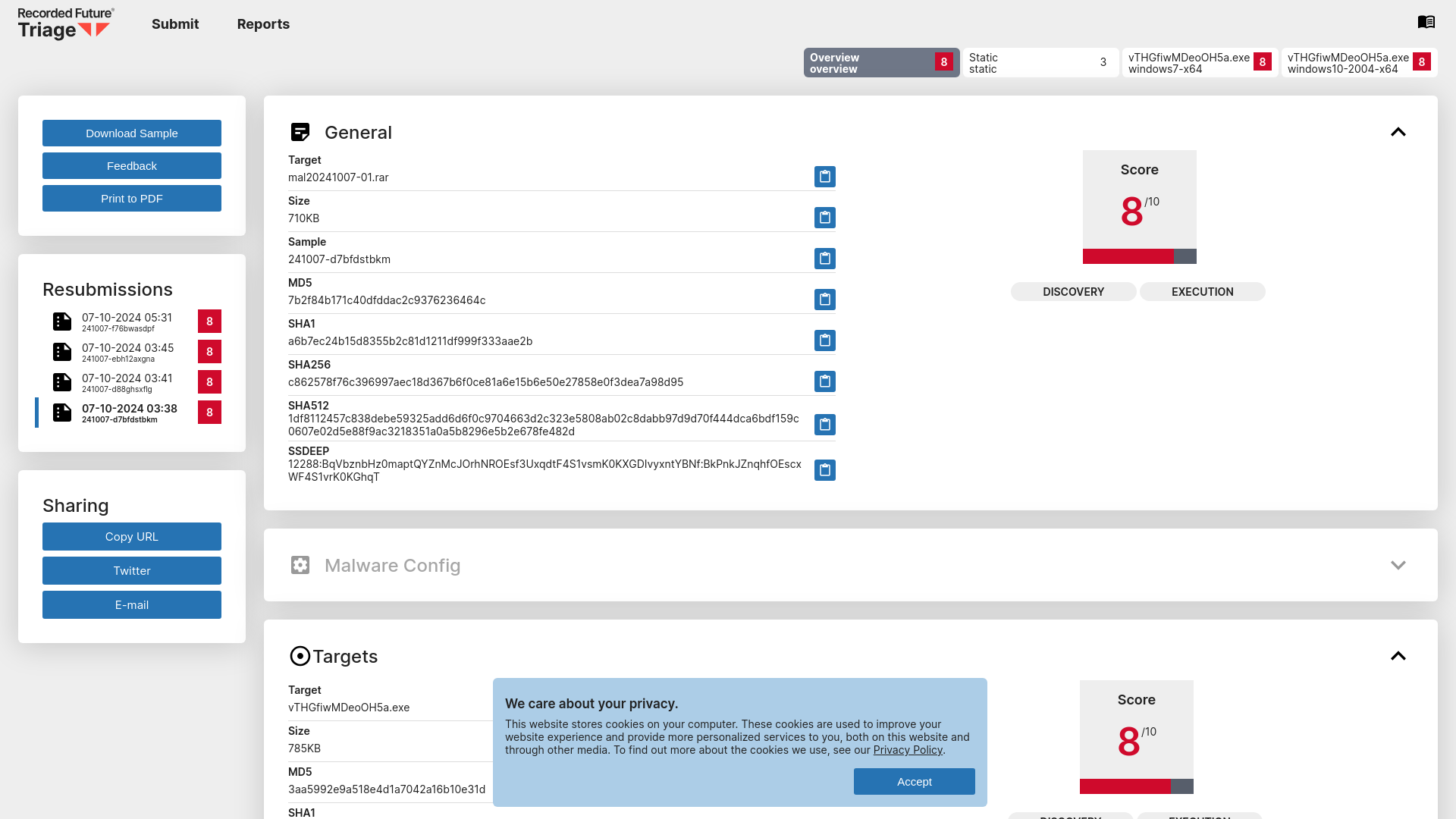Image resolution: width=1456 pixels, height=819 pixels.
Task: Expand the Malware Config section
Action: click(x=1398, y=565)
